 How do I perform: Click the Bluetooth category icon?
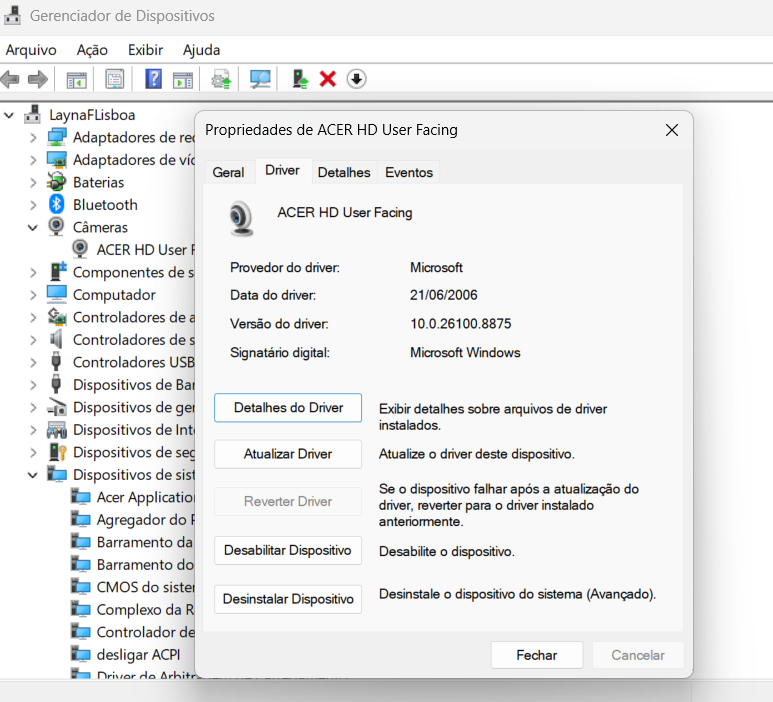[56, 204]
